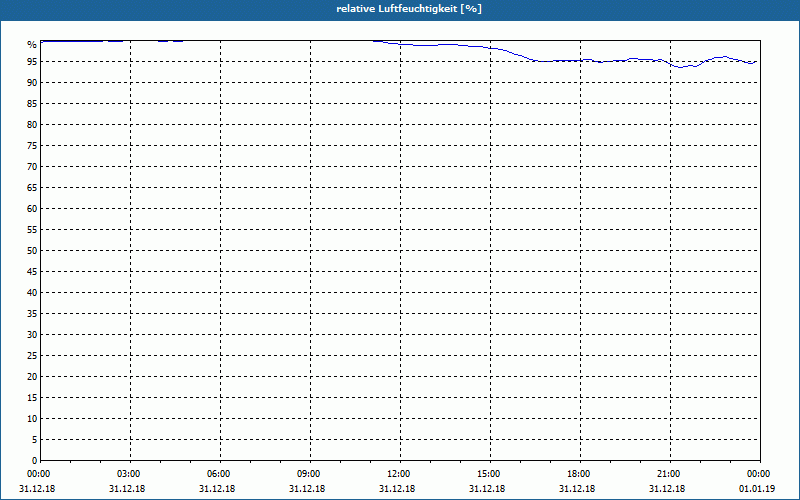Screen dimensions: 800x500
Task: Click the y-axis value "50"
Action: pos(32,251)
